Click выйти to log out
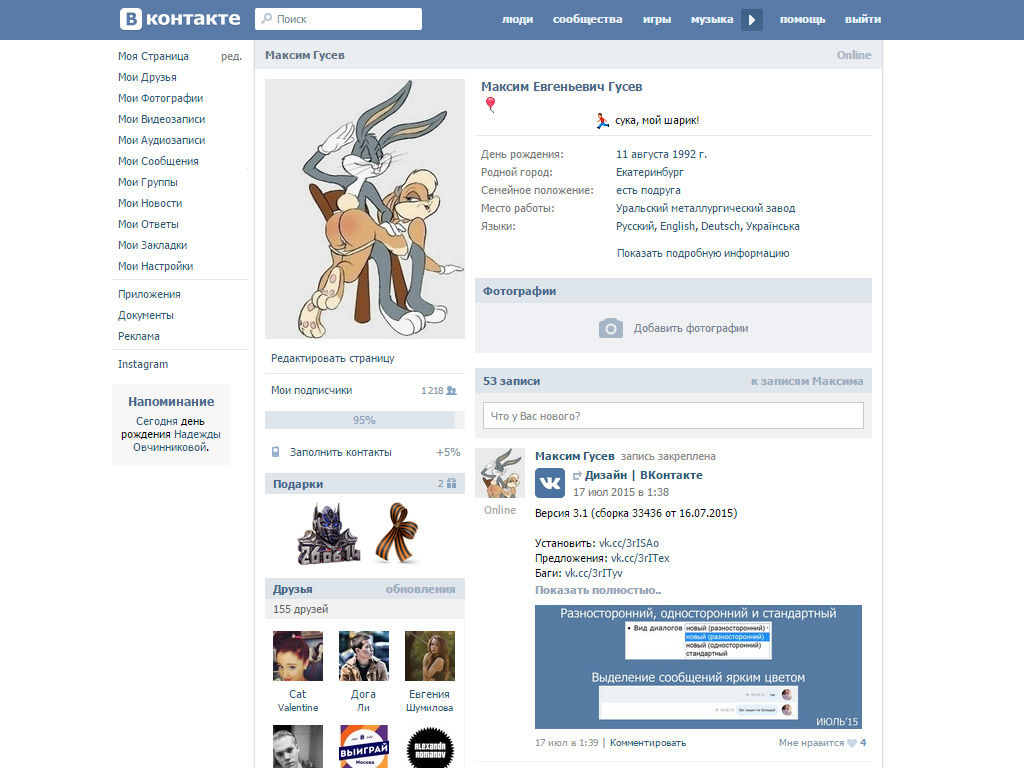The width and height of the screenshot is (1024, 768). point(863,20)
